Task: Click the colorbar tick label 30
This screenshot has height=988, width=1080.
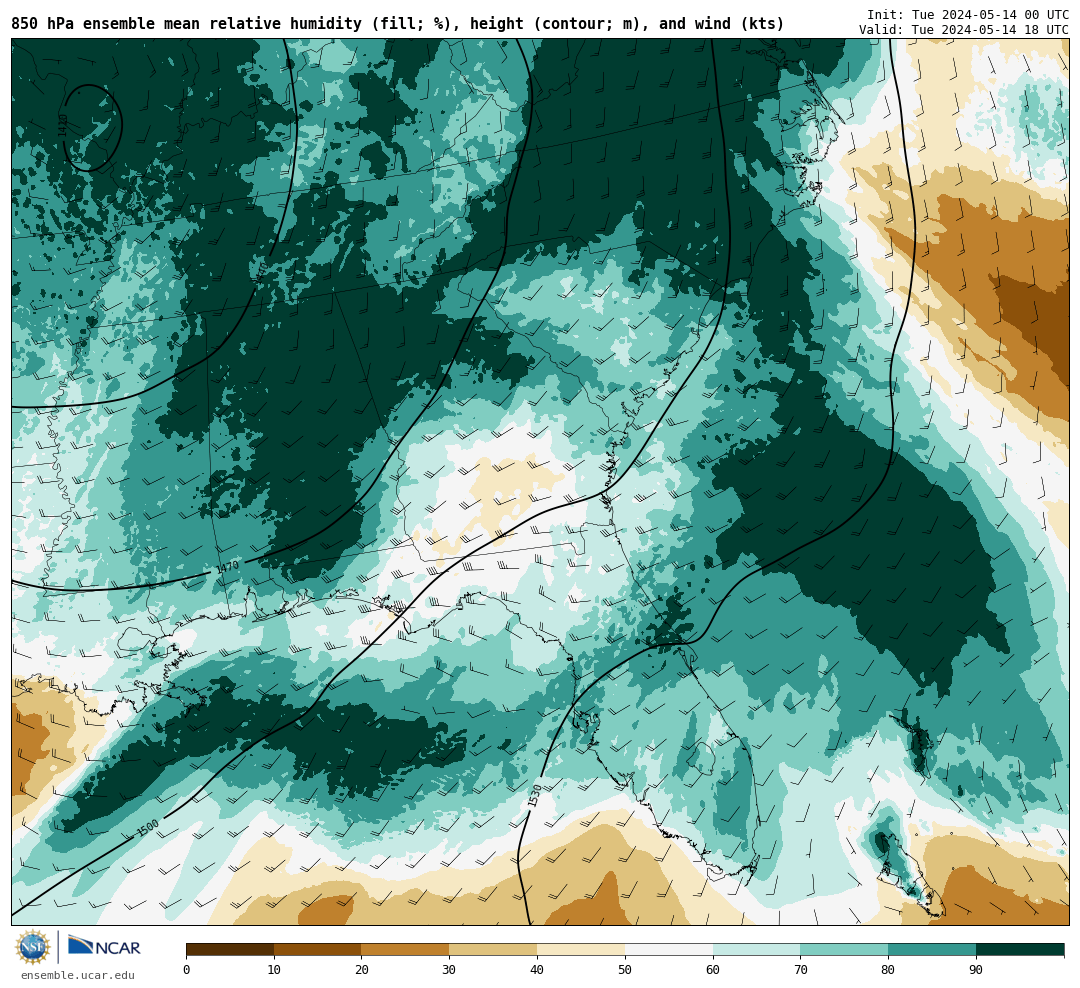Action: pos(449,970)
